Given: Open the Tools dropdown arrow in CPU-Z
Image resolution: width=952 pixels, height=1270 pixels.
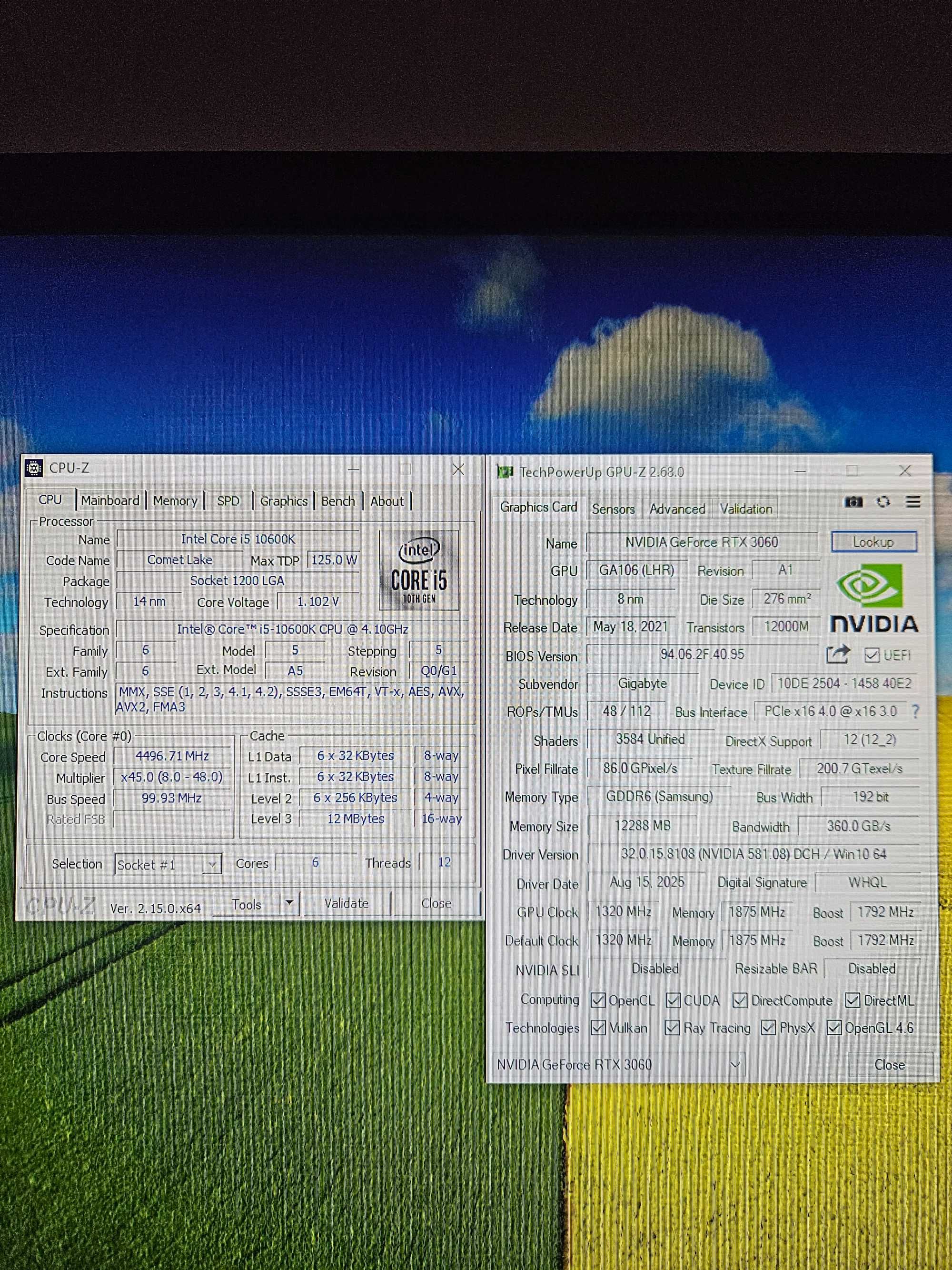Looking at the screenshot, I should 289,903.
